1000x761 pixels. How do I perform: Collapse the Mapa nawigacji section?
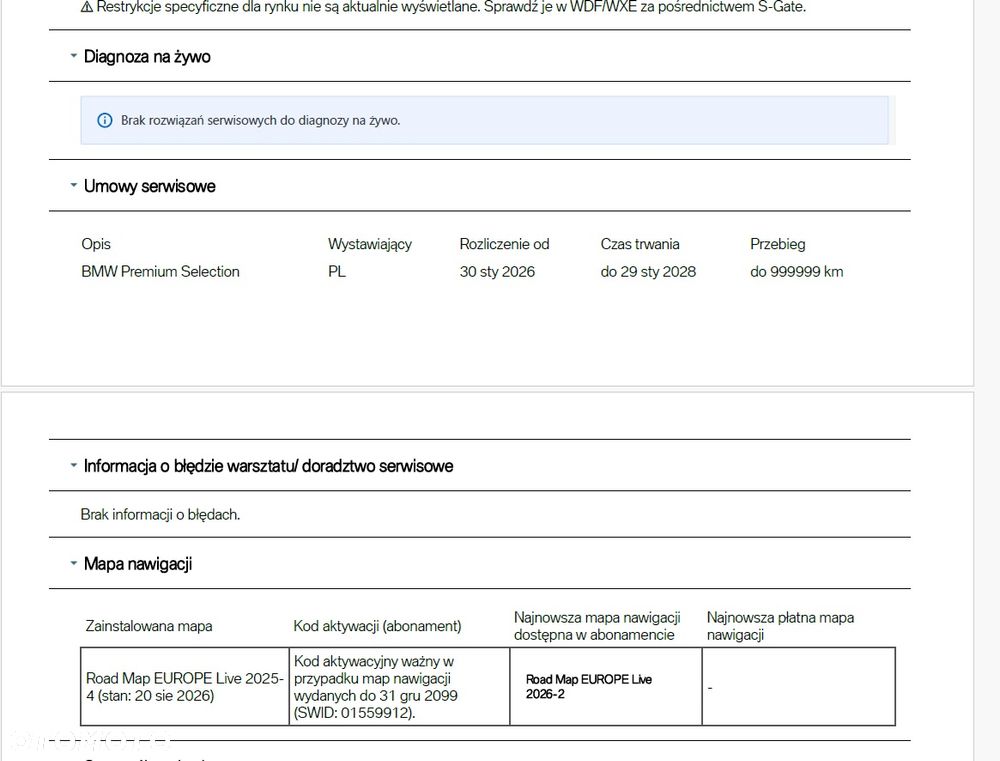(x=73, y=563)
